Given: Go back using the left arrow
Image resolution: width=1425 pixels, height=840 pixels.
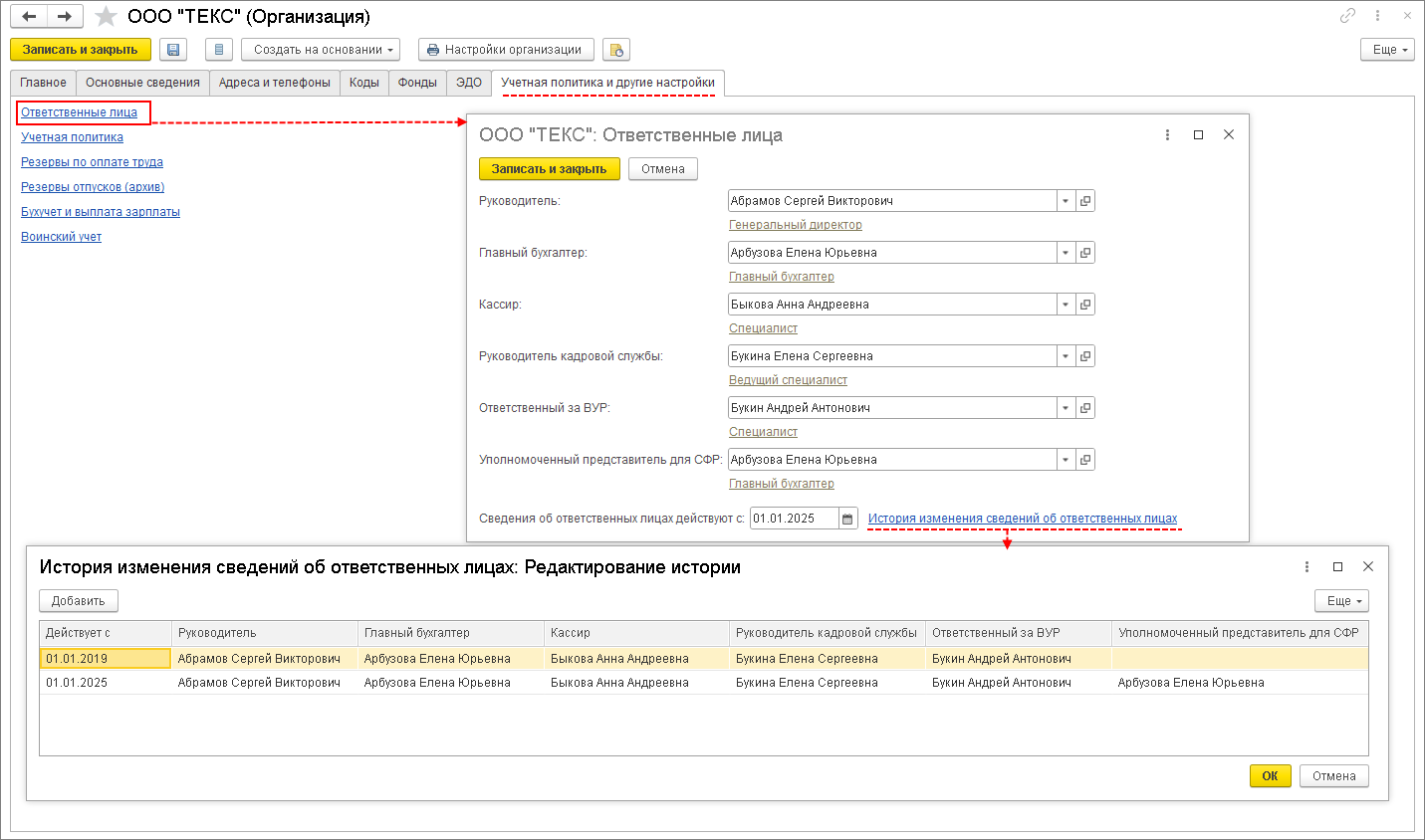Looking at the screenshot, I should pos(30,17).
